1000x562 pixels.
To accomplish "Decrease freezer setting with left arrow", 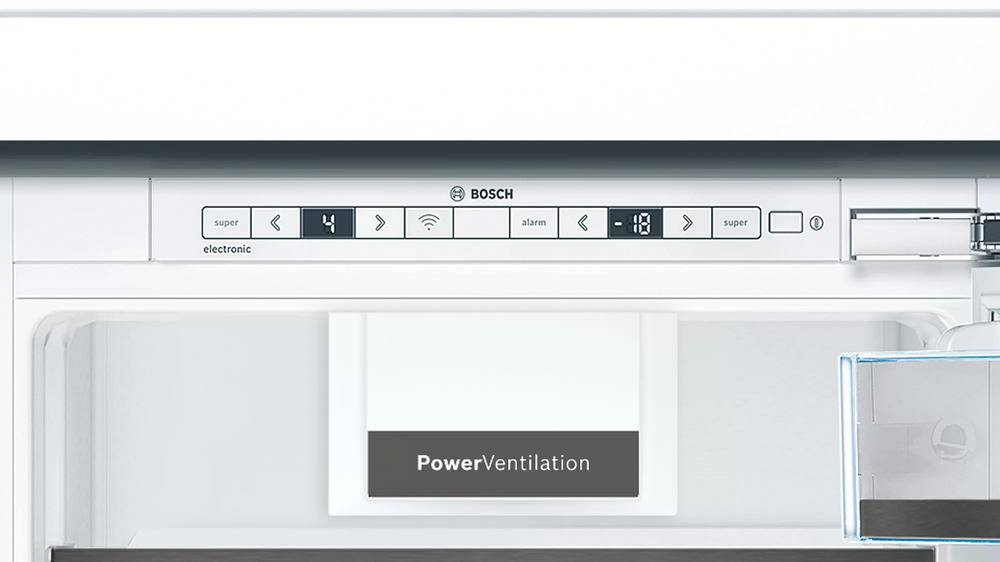I will tap(583, 223).
